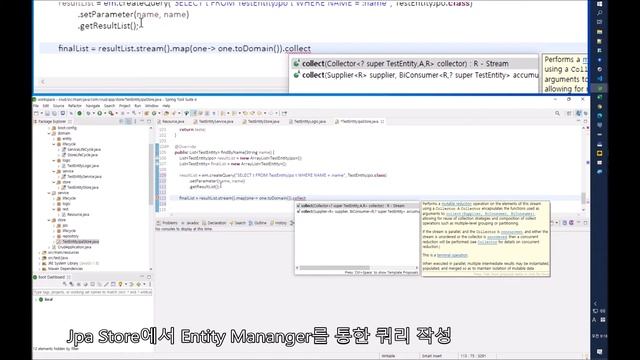Click the code editor vertical scrollbar

[x=583, y=198]
